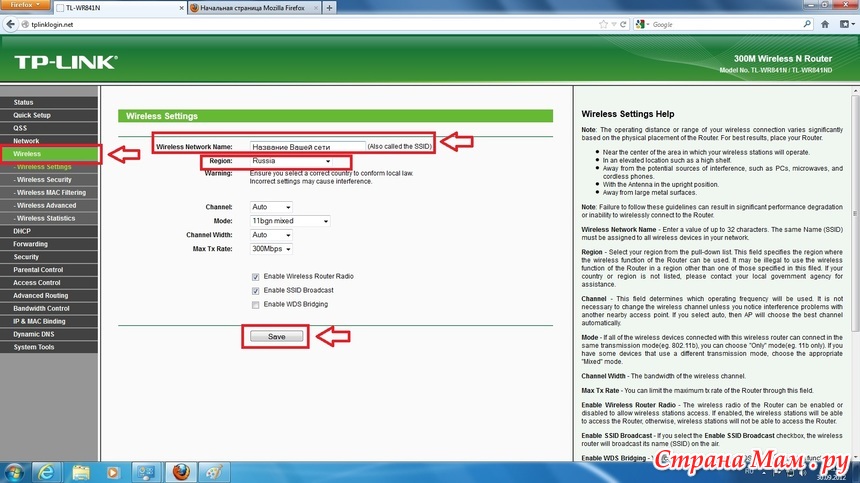860x483 pixels.
Task: Toggle Enable Wireless Router Radio checkbox
Action: (256, 277)
